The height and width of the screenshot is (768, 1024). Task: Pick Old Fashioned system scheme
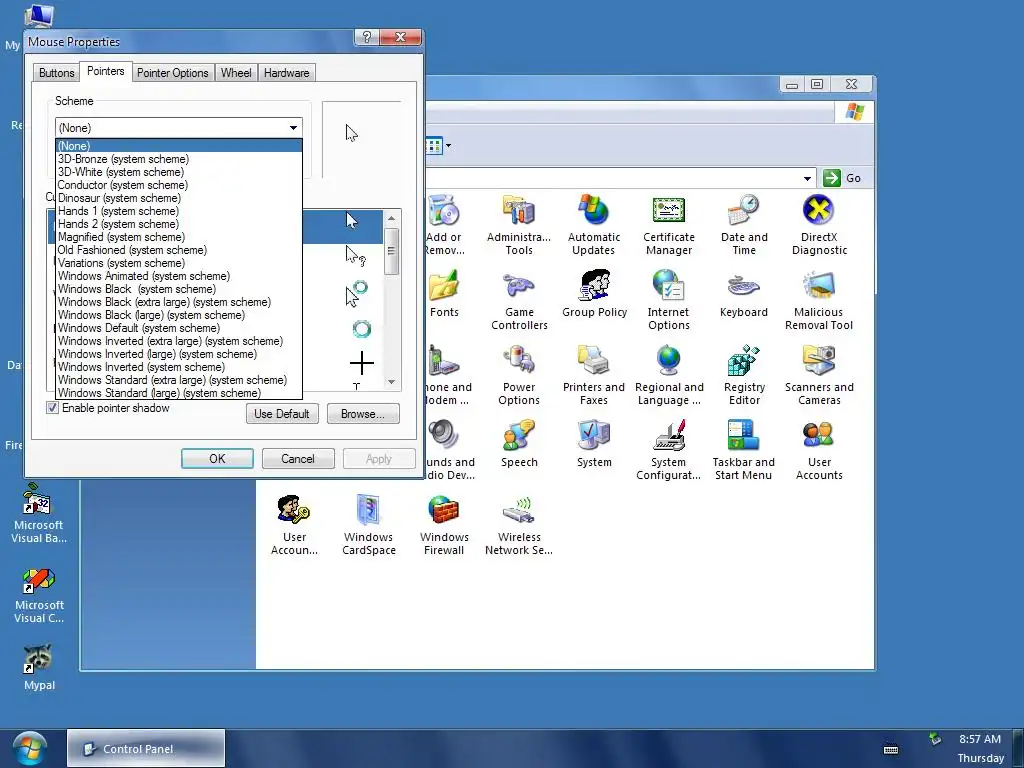178,249
